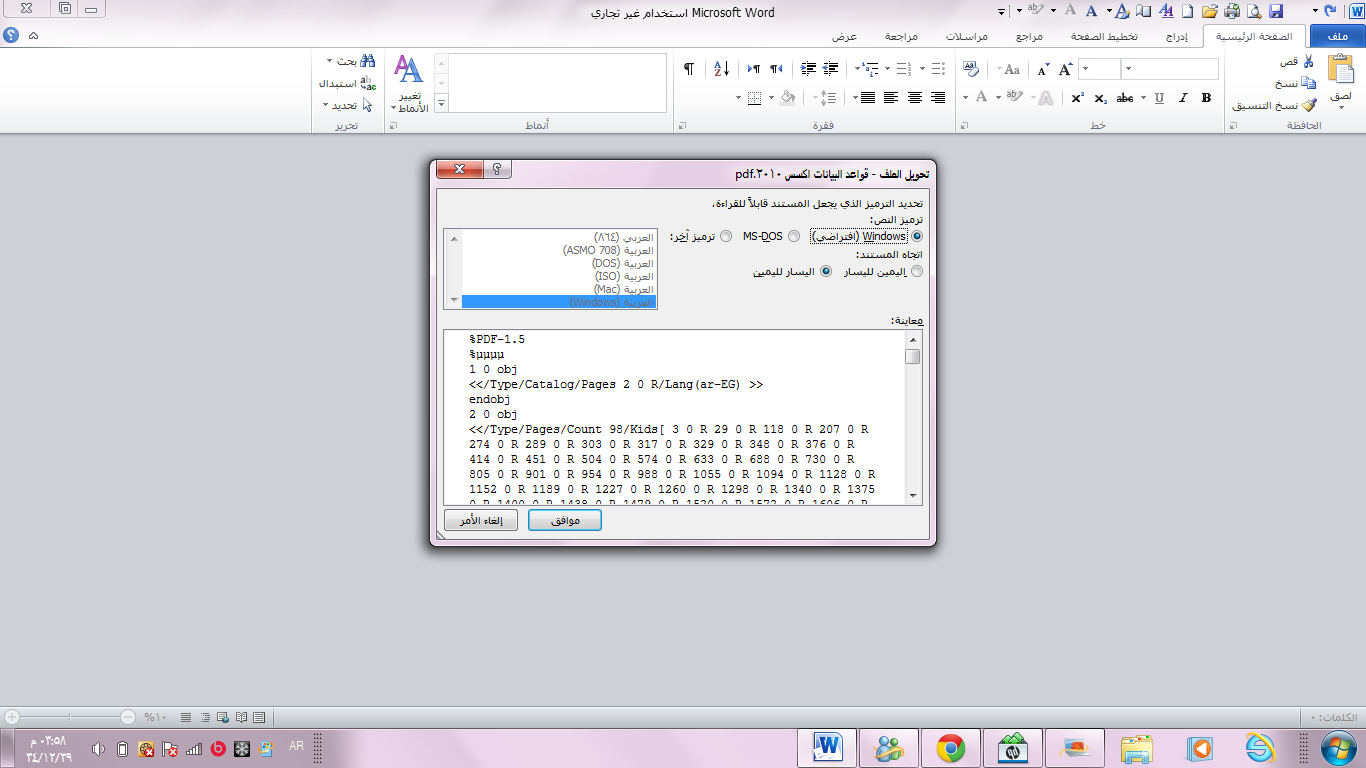The height and width of the screenshot is (768, 1366).
Task: Open the Paste (لصق) dropdown arrow
Action: click(1340, 106)
